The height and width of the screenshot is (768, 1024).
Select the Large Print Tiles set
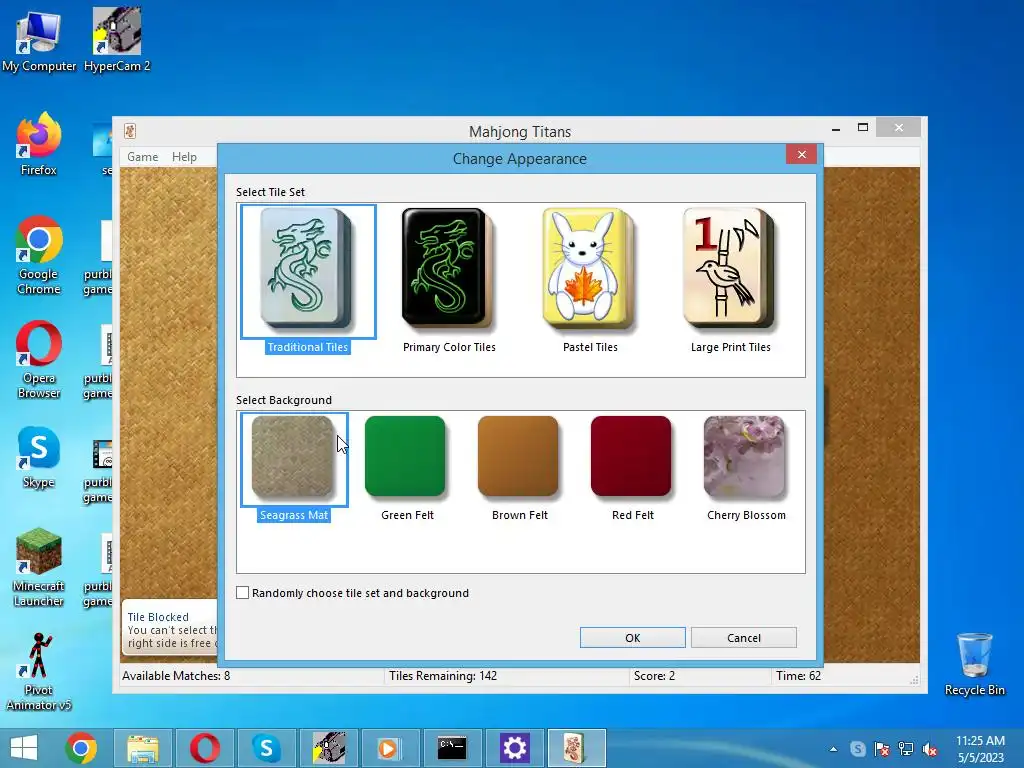click(x=729, y=268)
